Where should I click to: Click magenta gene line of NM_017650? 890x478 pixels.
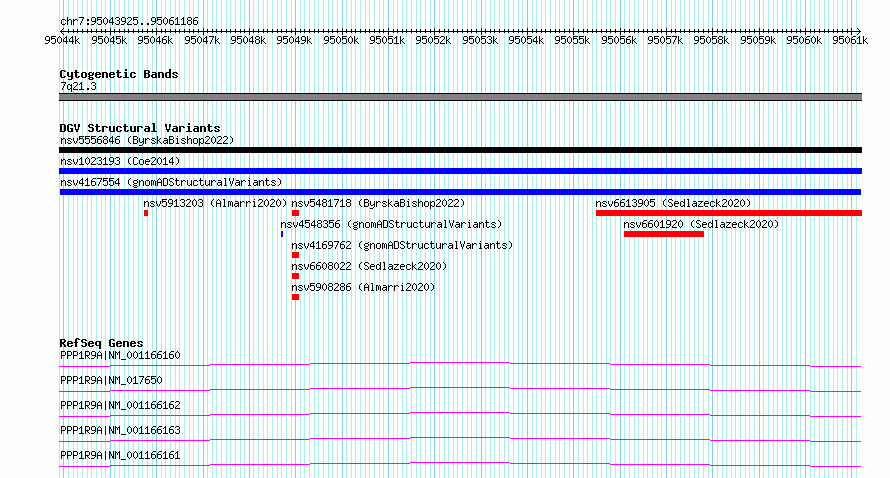point(460,388)
